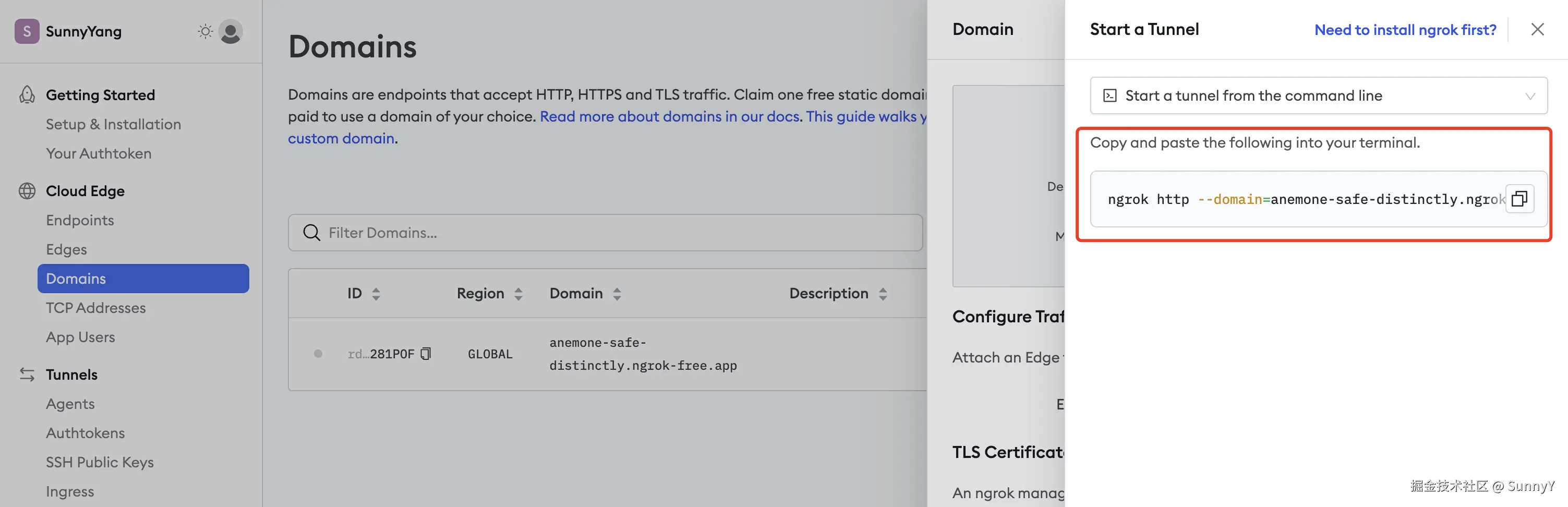Copy the ngrok http command

(1518, 199)
